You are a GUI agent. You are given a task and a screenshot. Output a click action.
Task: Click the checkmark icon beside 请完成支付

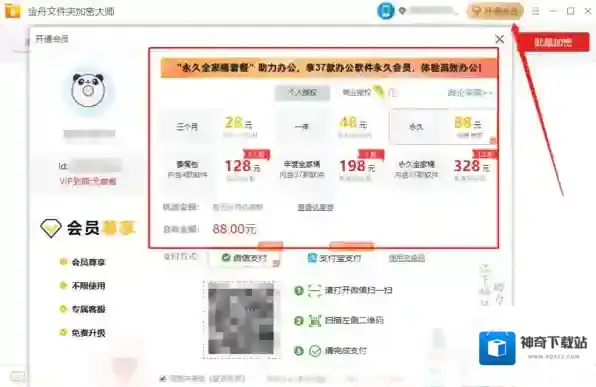(x=315, y=351)
